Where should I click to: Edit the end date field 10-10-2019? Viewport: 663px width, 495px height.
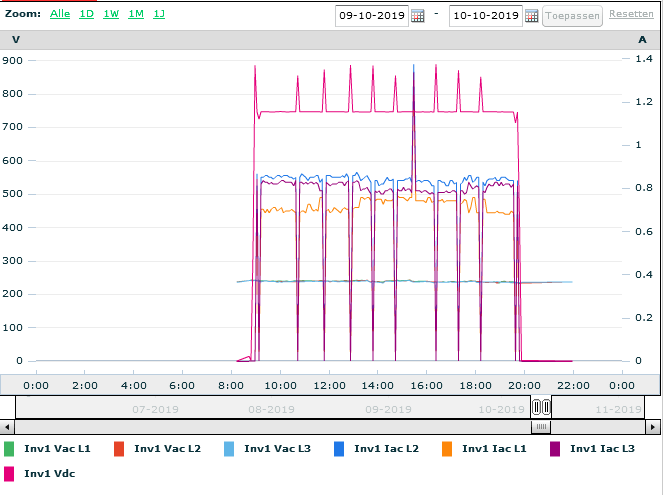tap(486, 16)
